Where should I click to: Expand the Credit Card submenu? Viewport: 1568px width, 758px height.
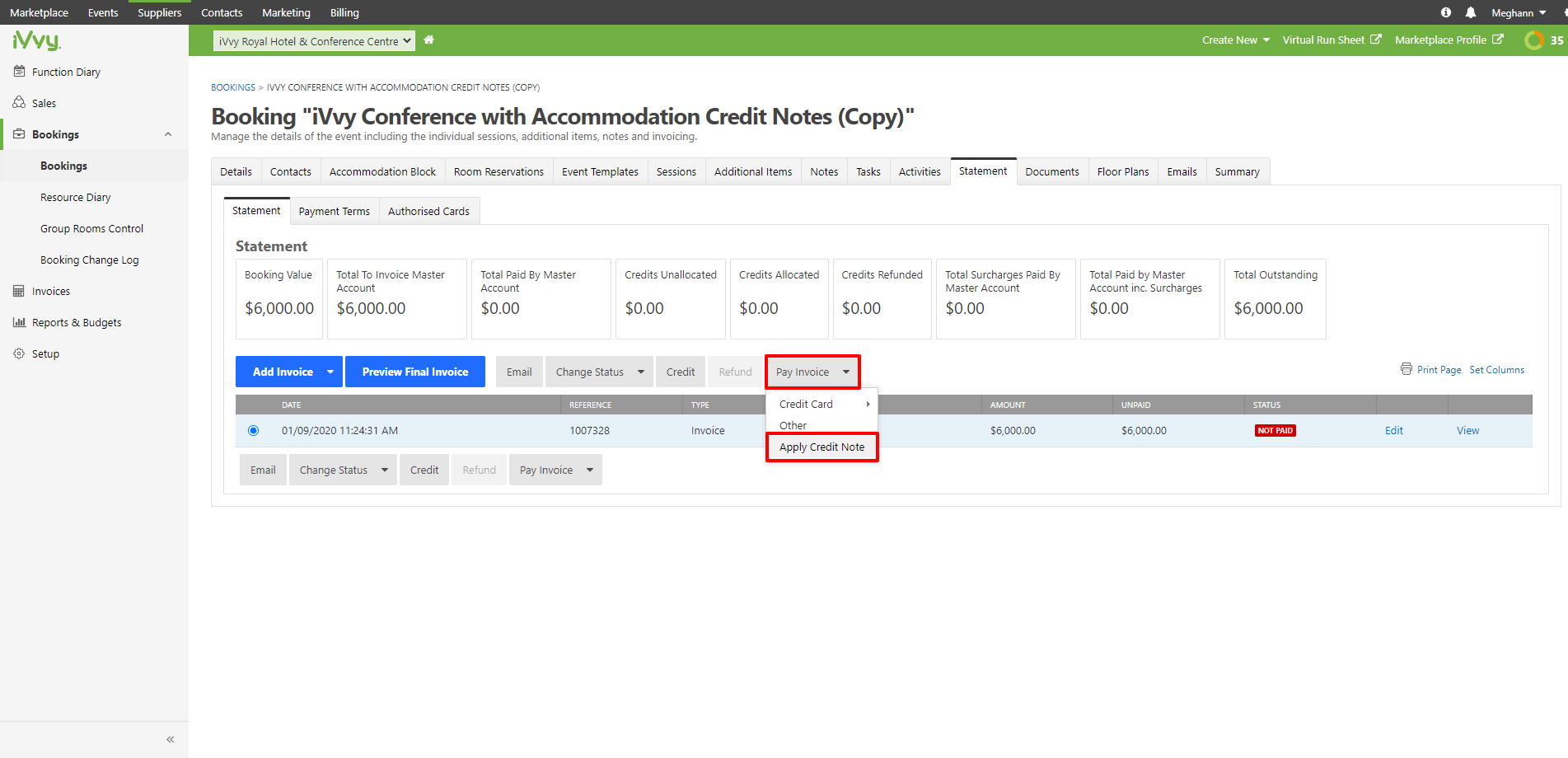[x=822, y=404]
